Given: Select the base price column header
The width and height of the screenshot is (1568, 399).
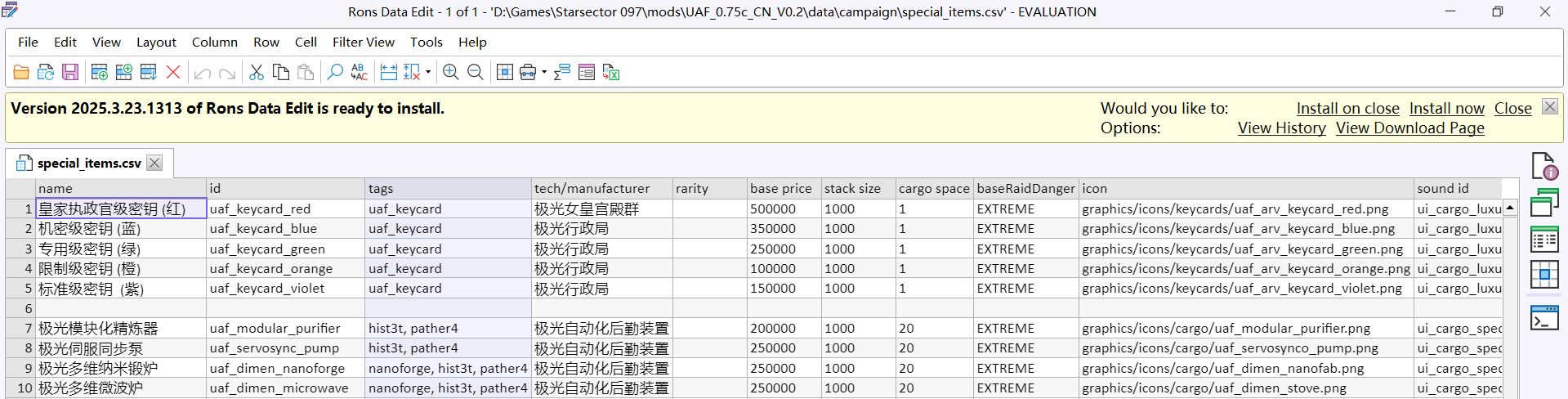Looking at the screenshot, I should click(x=780, y=189).
